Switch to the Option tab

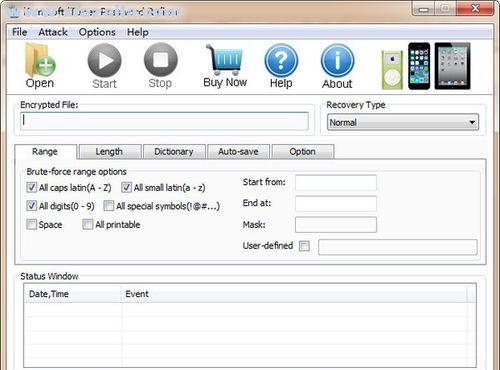click(x=303, y=152)
